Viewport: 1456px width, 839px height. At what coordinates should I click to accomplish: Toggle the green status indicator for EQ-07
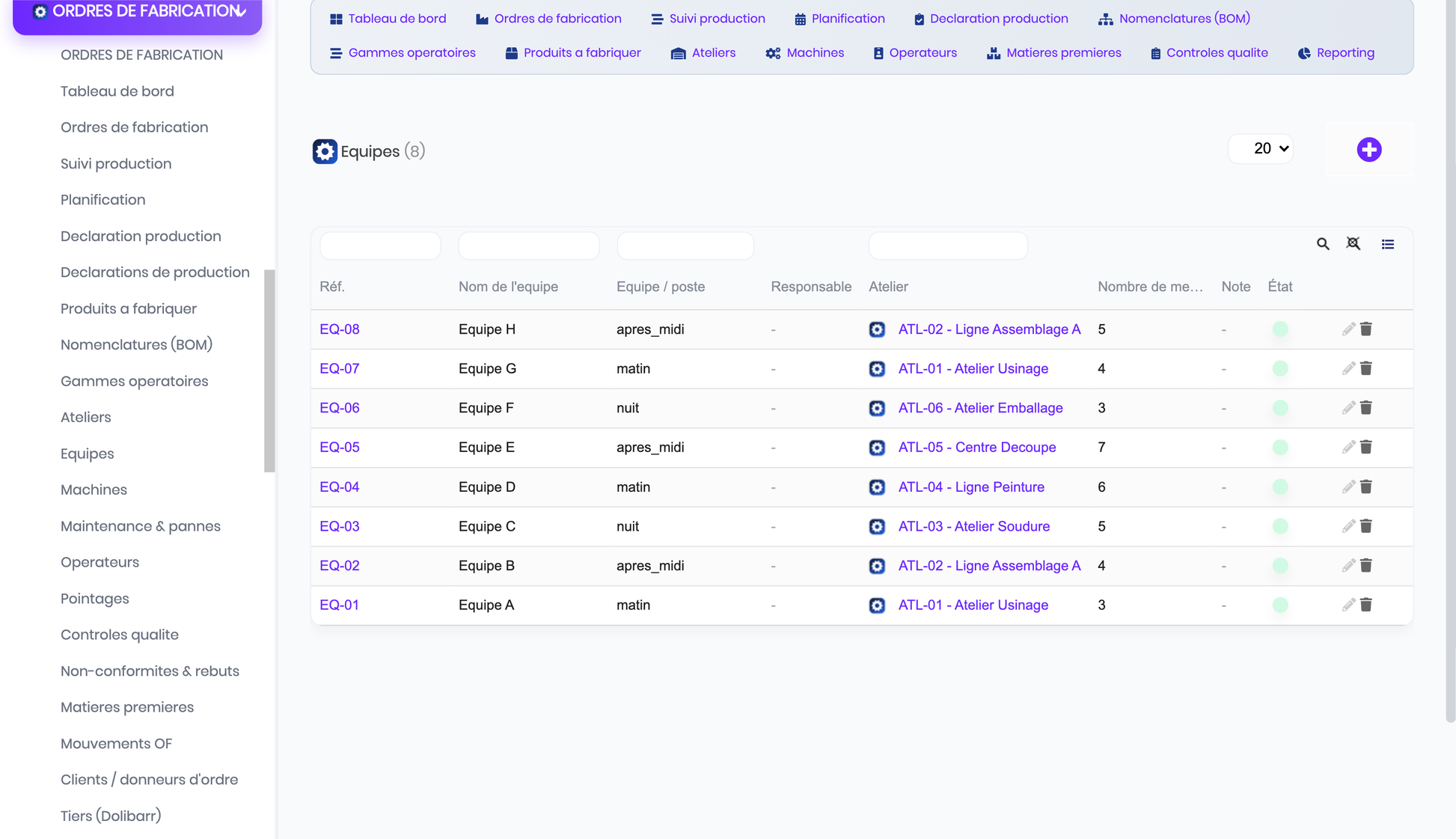click(x=1280, y=369)
